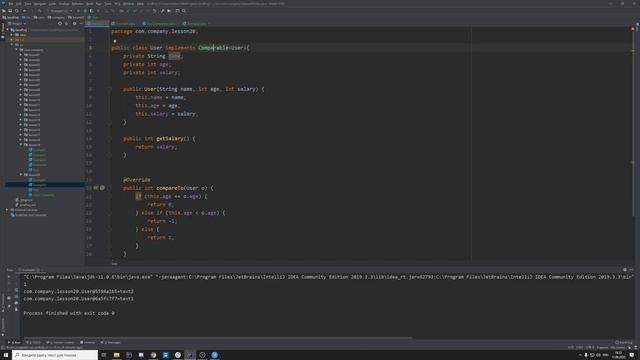The image size is (640, 360).
Task: Open Settings via the wrench icon
Action: coord(162,11)
